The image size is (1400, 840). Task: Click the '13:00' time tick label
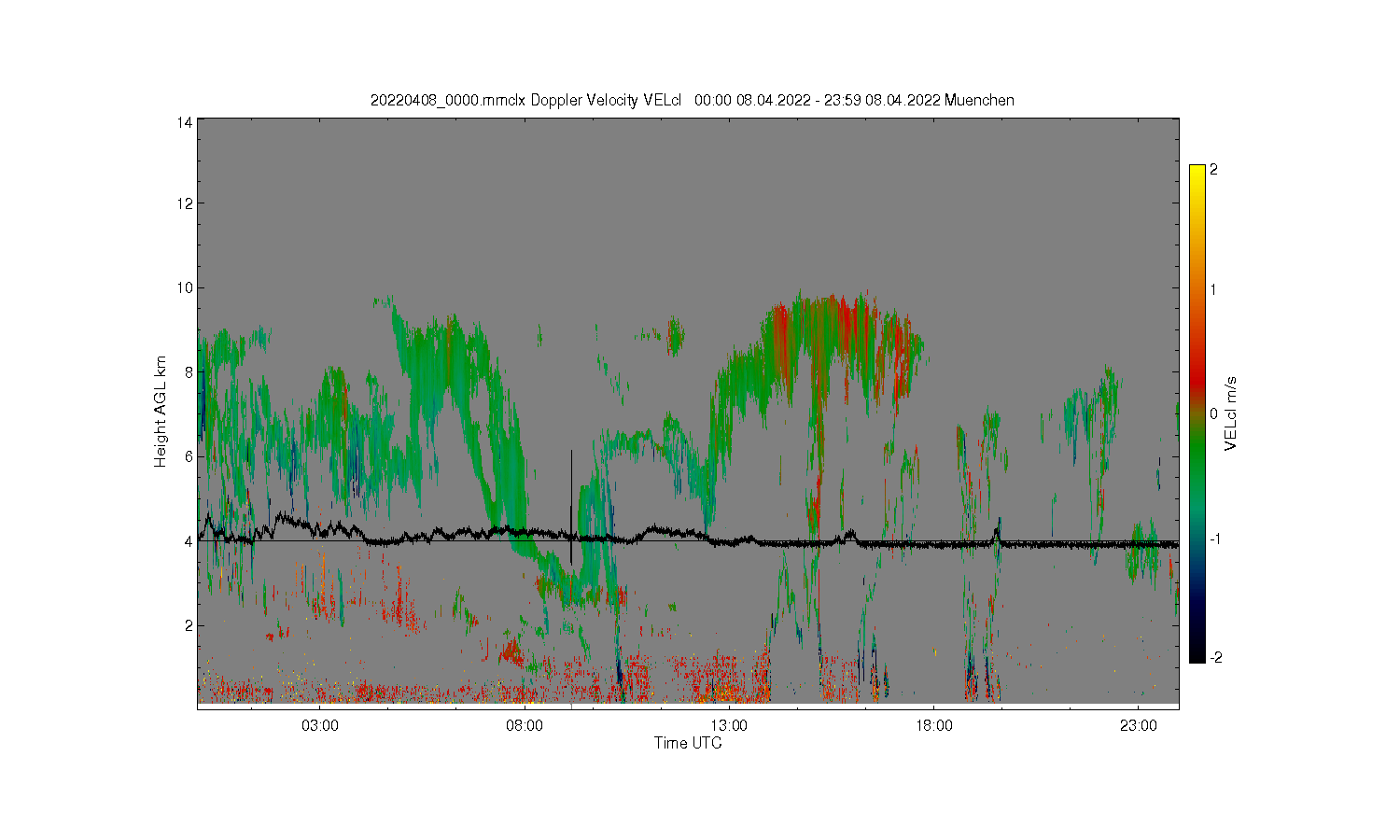tap(729, 726)
